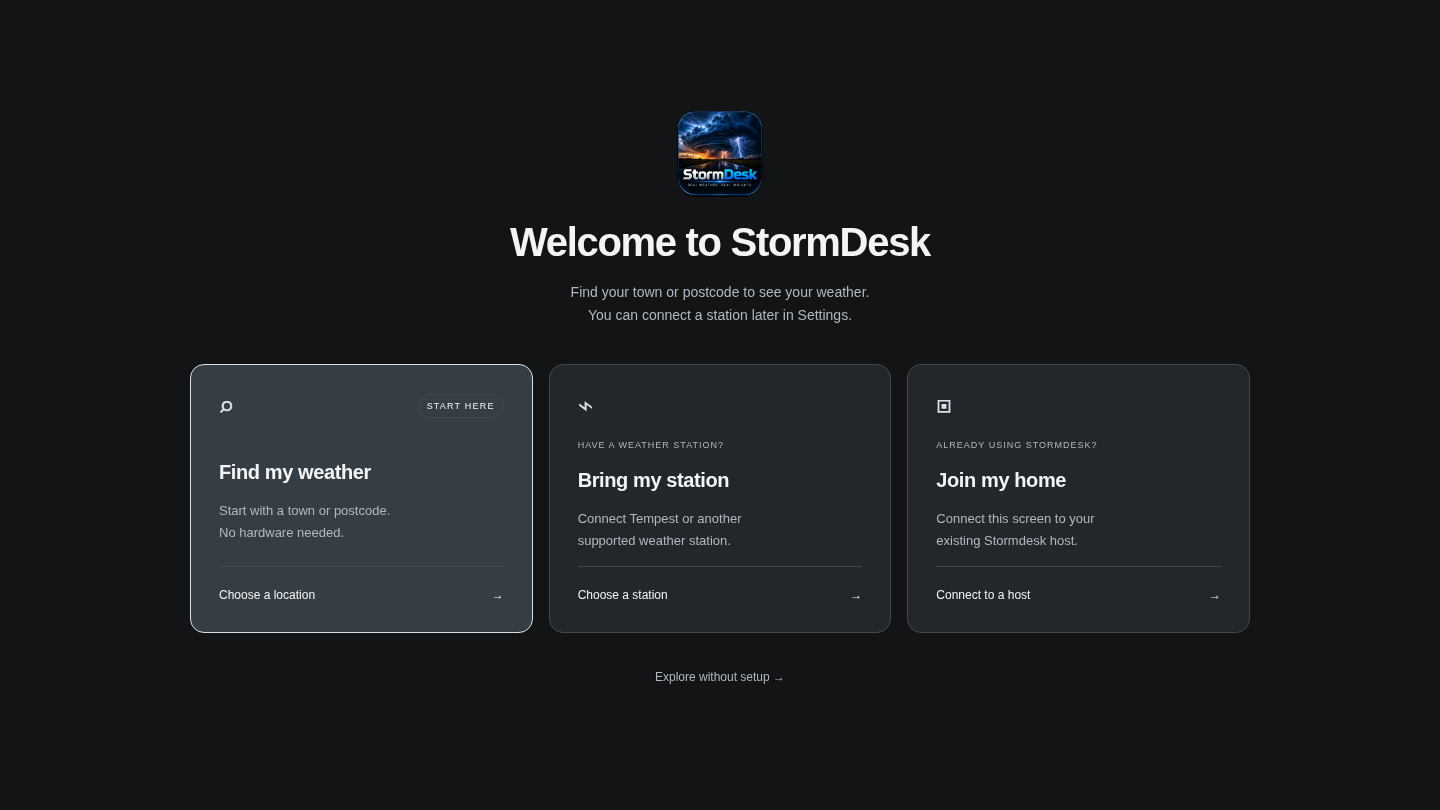Click the square host icon on Join my home
Image resolution: width=1440 pixels, height=810 pixels.
pos(944,406)
